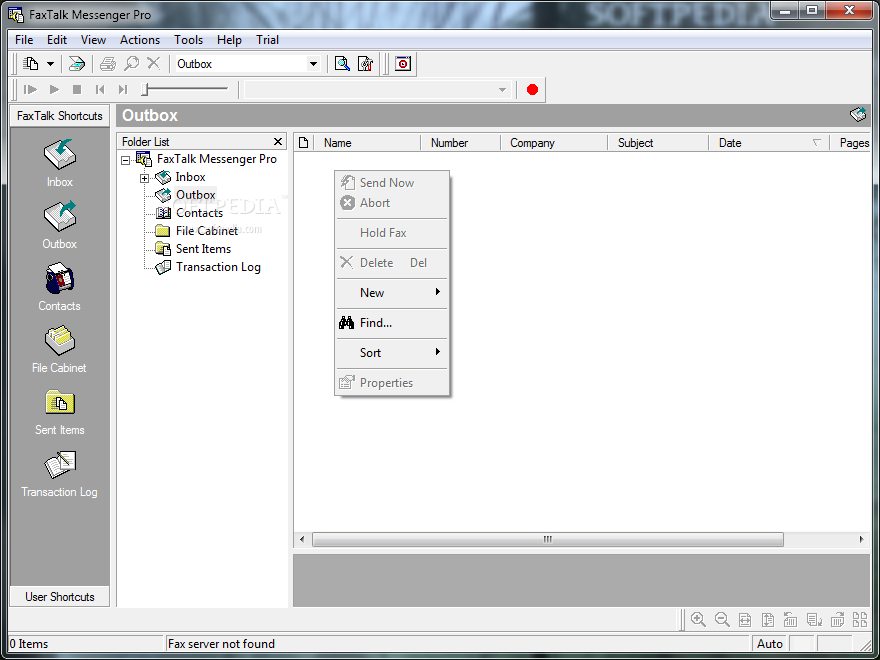Click the User Shortcuts bar button
This screenshot has width=880, height=660.
[59, 597]
